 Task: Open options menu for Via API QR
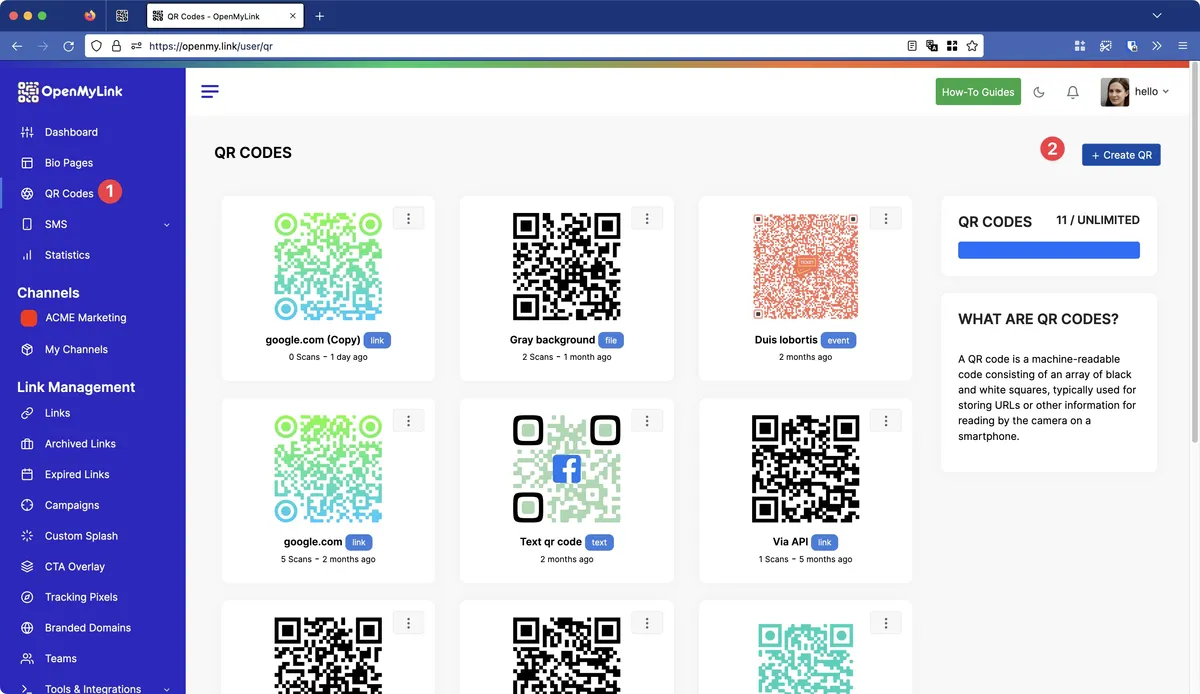pyautogui.click(x=885, y=420)
